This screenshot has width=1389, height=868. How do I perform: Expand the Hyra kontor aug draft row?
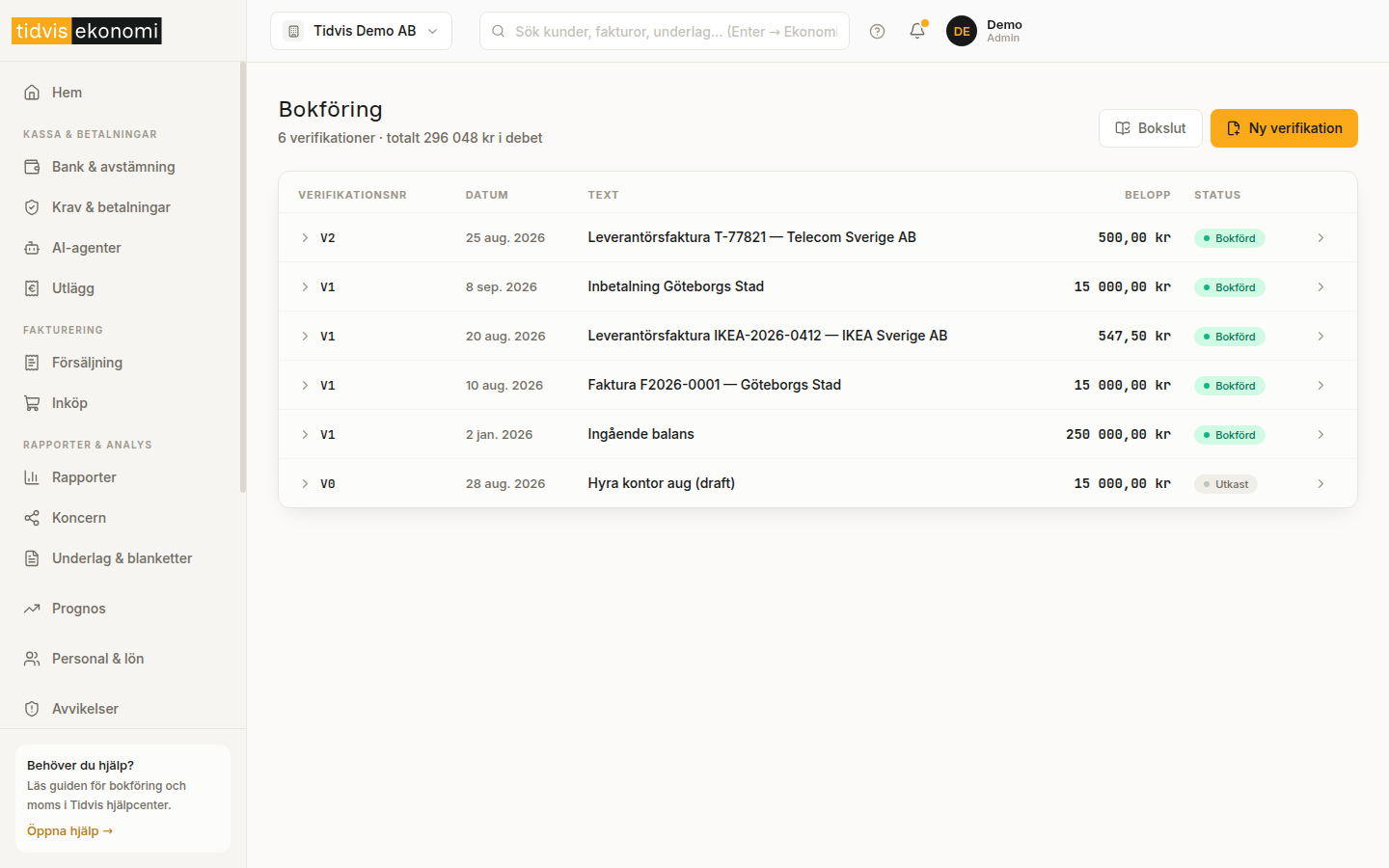click(x=305, y=483)
